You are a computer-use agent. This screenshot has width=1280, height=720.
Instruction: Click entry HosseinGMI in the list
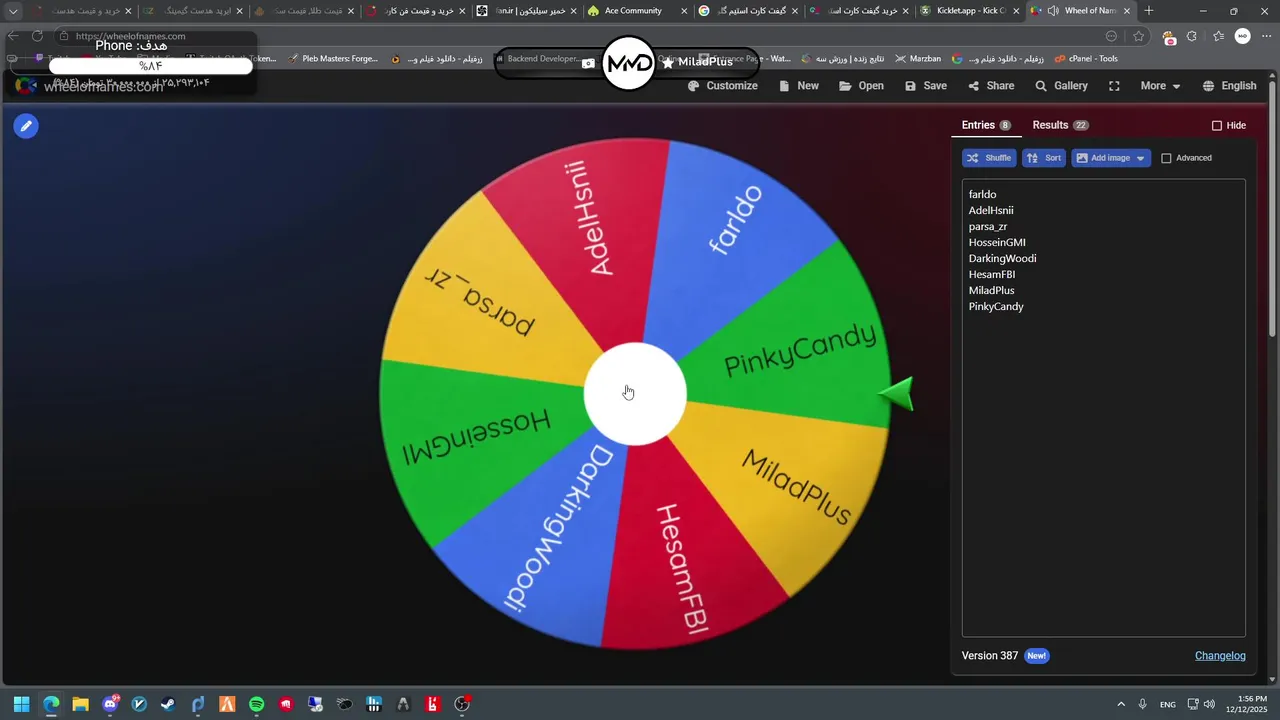997,242
